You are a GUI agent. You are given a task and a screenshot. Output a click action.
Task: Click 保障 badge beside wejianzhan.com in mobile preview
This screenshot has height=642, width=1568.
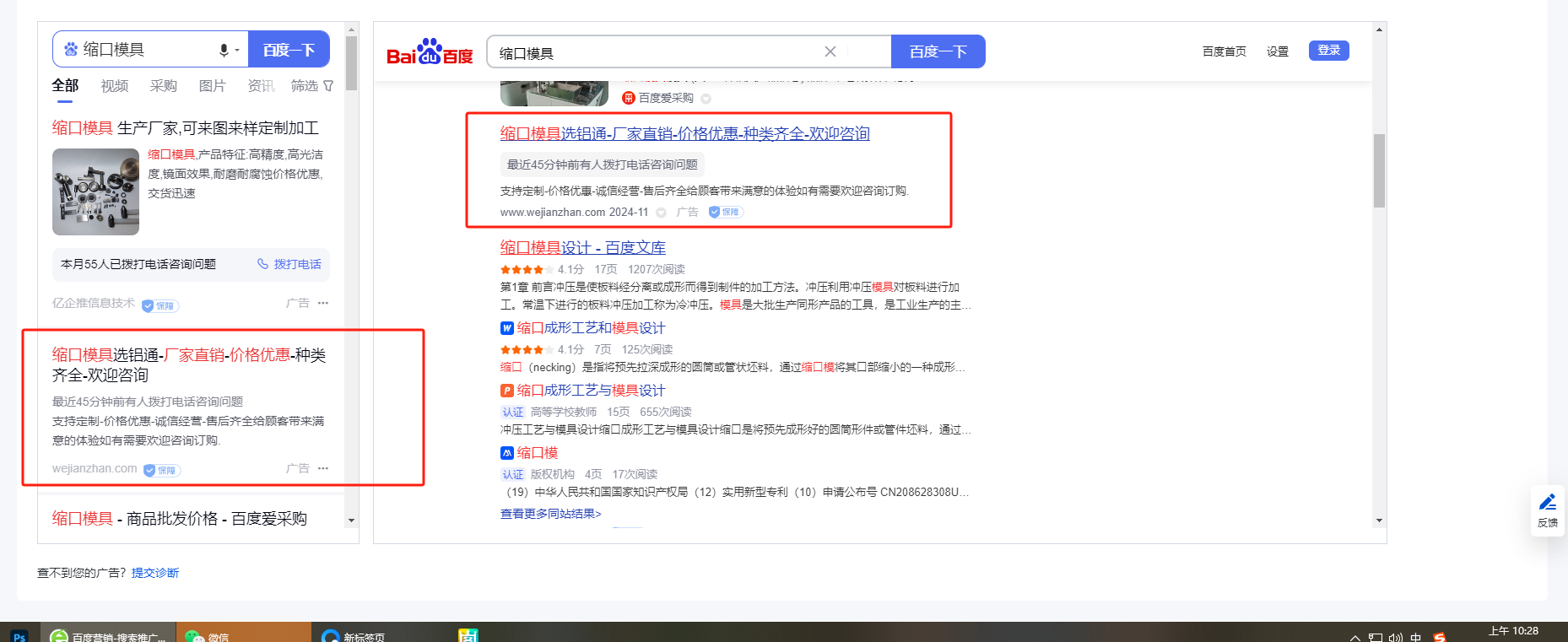coord(162,470)
